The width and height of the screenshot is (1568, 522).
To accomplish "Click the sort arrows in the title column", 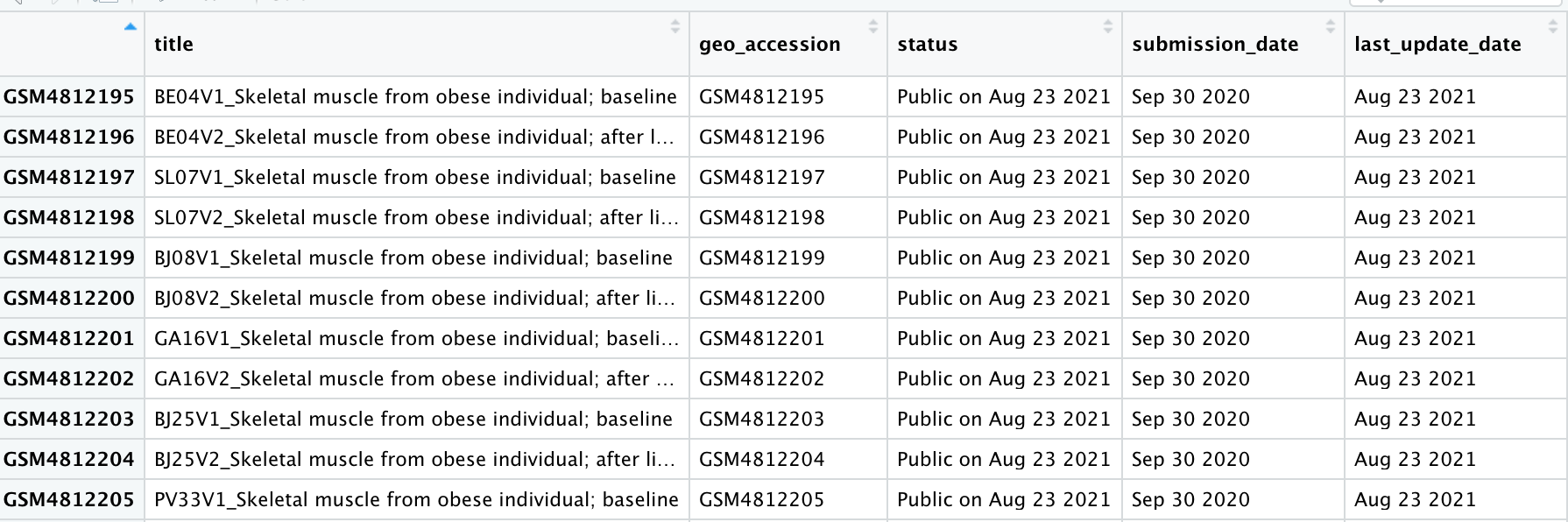I will pos(675,27).
